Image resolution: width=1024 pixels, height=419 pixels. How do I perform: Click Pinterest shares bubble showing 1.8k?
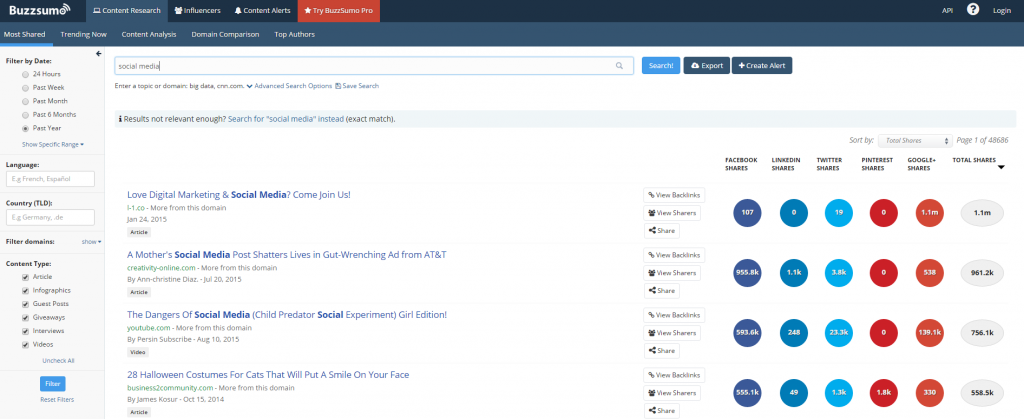884,393
